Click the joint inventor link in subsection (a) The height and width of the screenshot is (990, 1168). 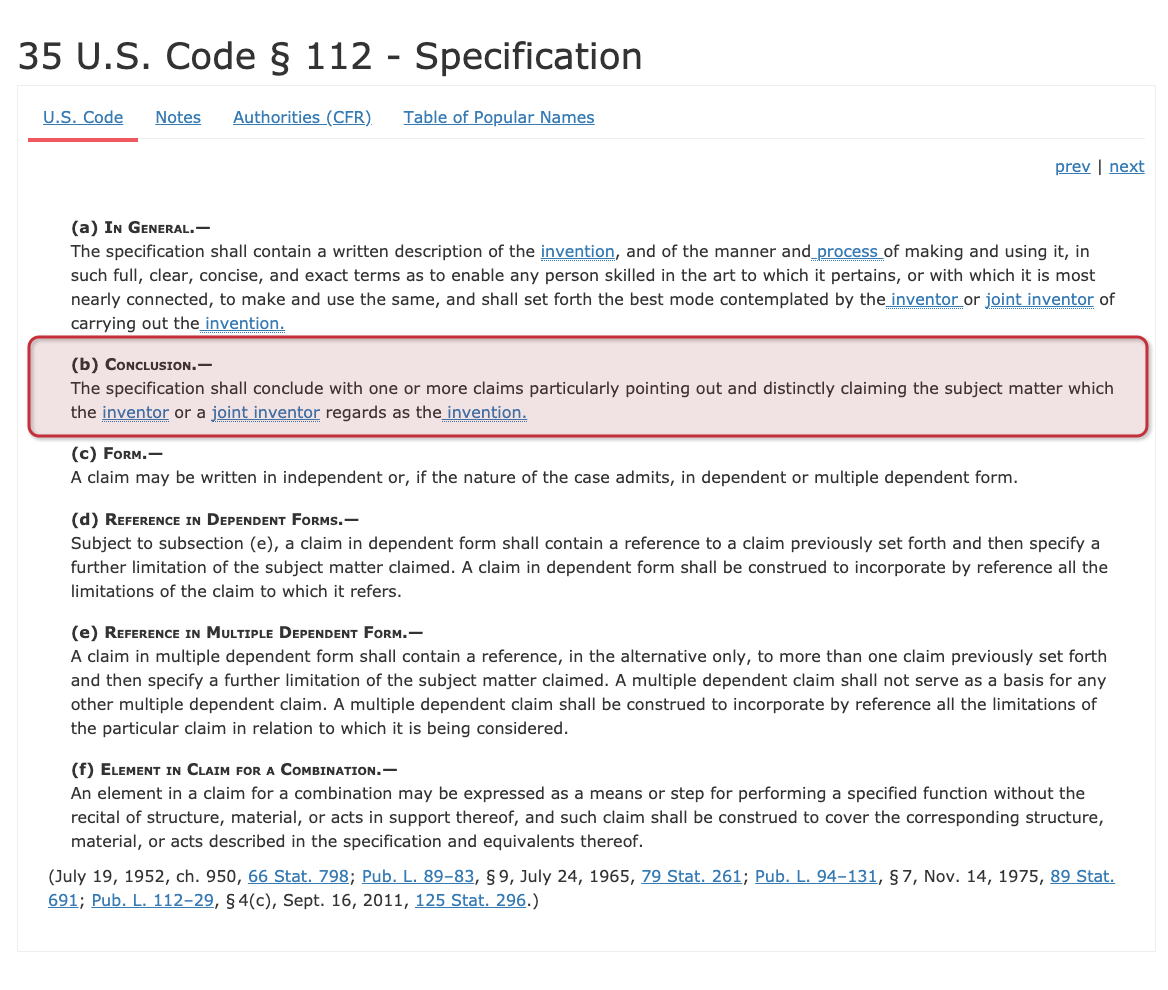click(x=1039, y=299)
